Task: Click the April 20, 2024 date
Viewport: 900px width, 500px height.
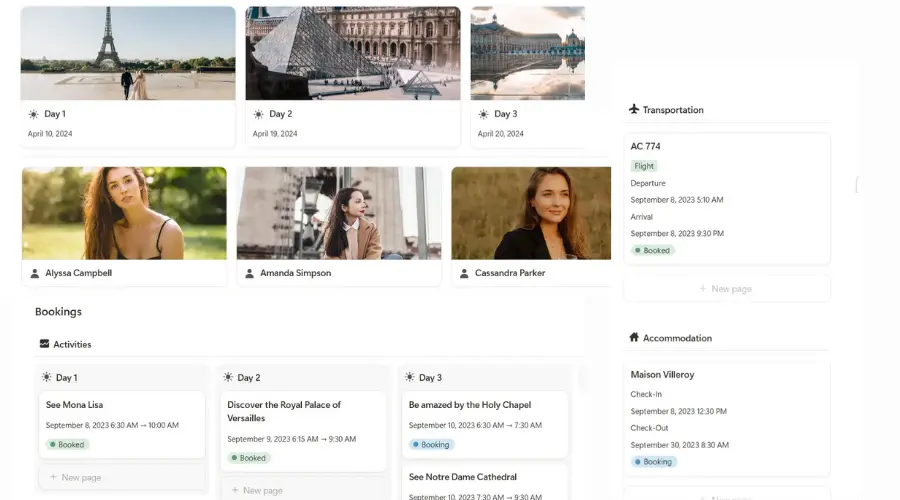Action: [x=501, y=134]
